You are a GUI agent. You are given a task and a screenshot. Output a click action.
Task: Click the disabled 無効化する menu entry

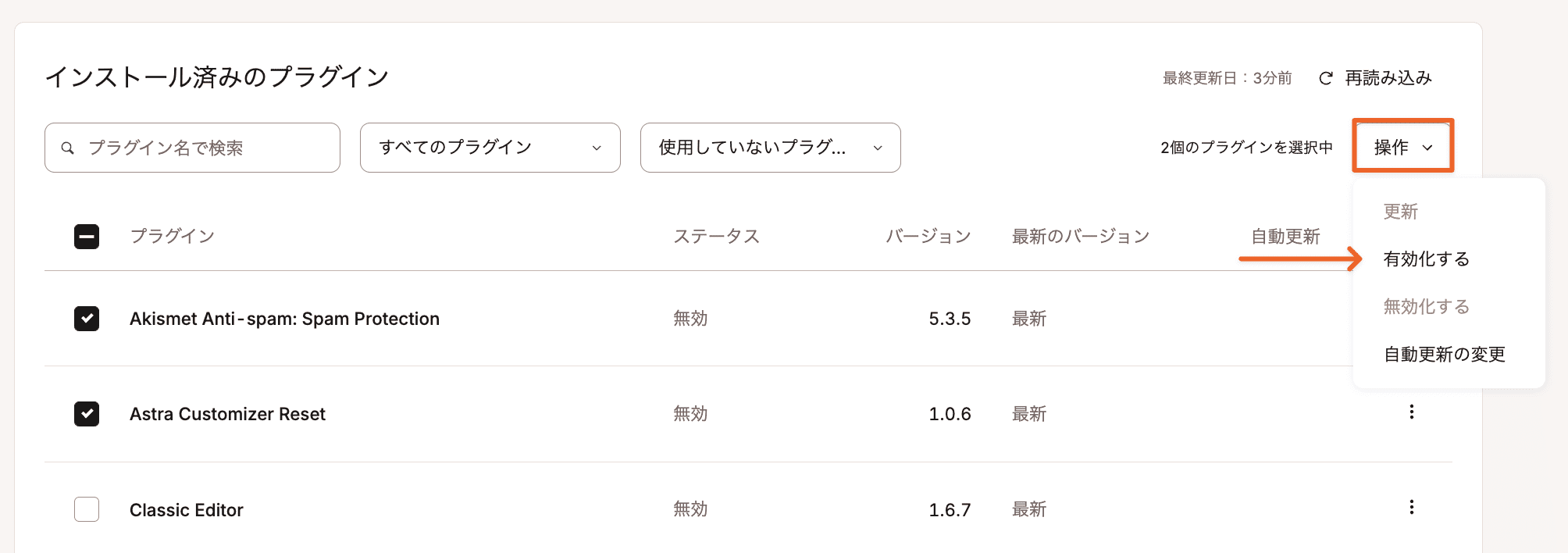click(x=1426, y=307)
